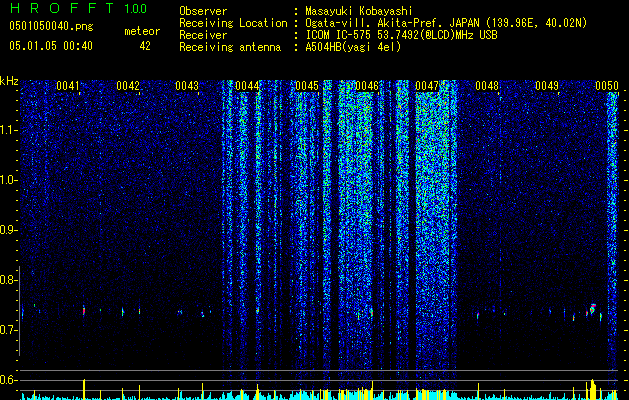Click the date stamp 05.01.05 00:40
This screenshot has width=629, height=400.
(x=51, y=46)
